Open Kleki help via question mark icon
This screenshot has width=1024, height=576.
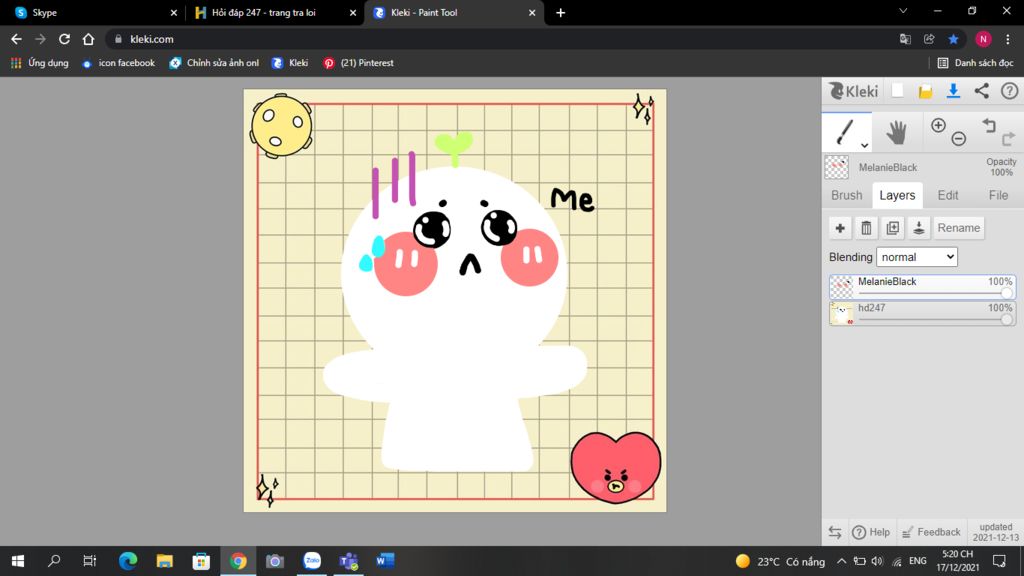point(1010,91)
